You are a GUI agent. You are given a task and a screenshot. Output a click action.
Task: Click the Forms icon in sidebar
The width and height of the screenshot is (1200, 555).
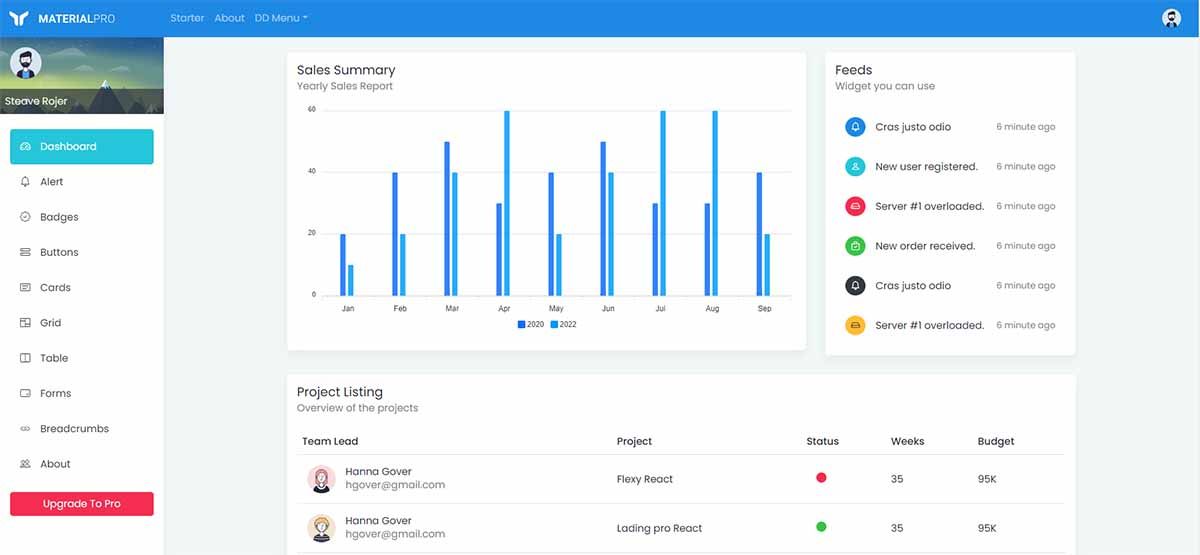(x=25, y=394)
